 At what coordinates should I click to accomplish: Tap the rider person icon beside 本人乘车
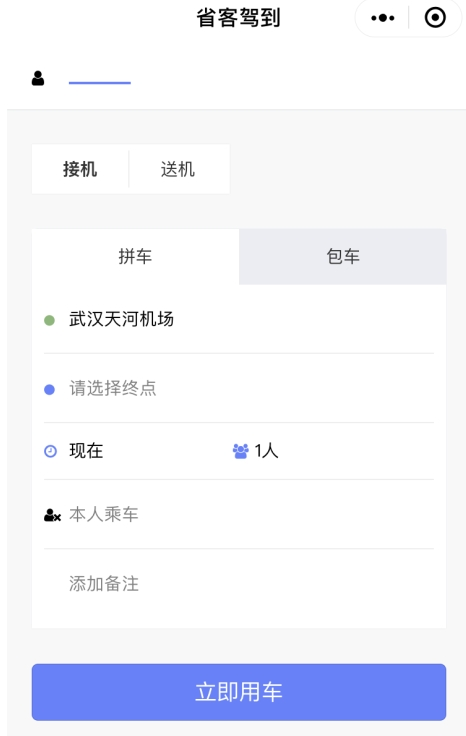[52, 515]
